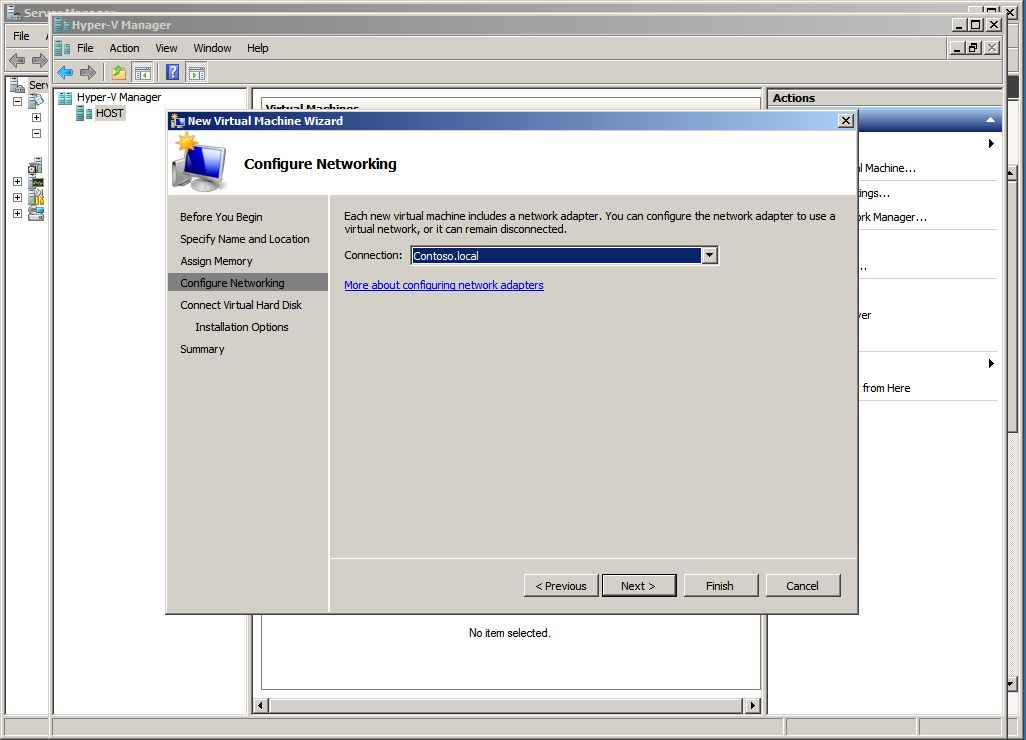Toggle the Show/Hide Console Tree toolbar icon
This screenshot has height=740, width=1026.
143,73
